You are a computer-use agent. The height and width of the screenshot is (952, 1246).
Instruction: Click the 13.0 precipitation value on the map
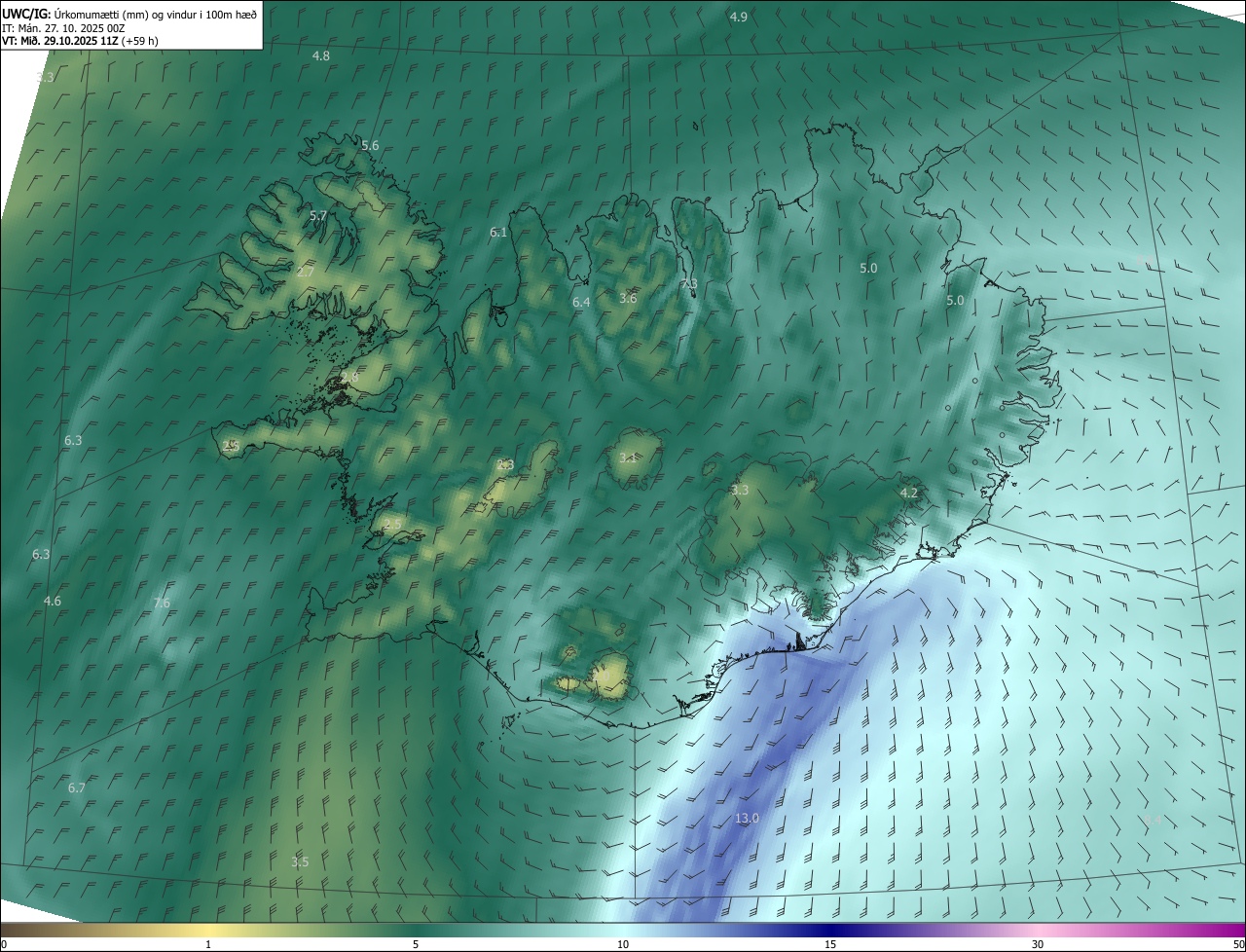[747, 819]
